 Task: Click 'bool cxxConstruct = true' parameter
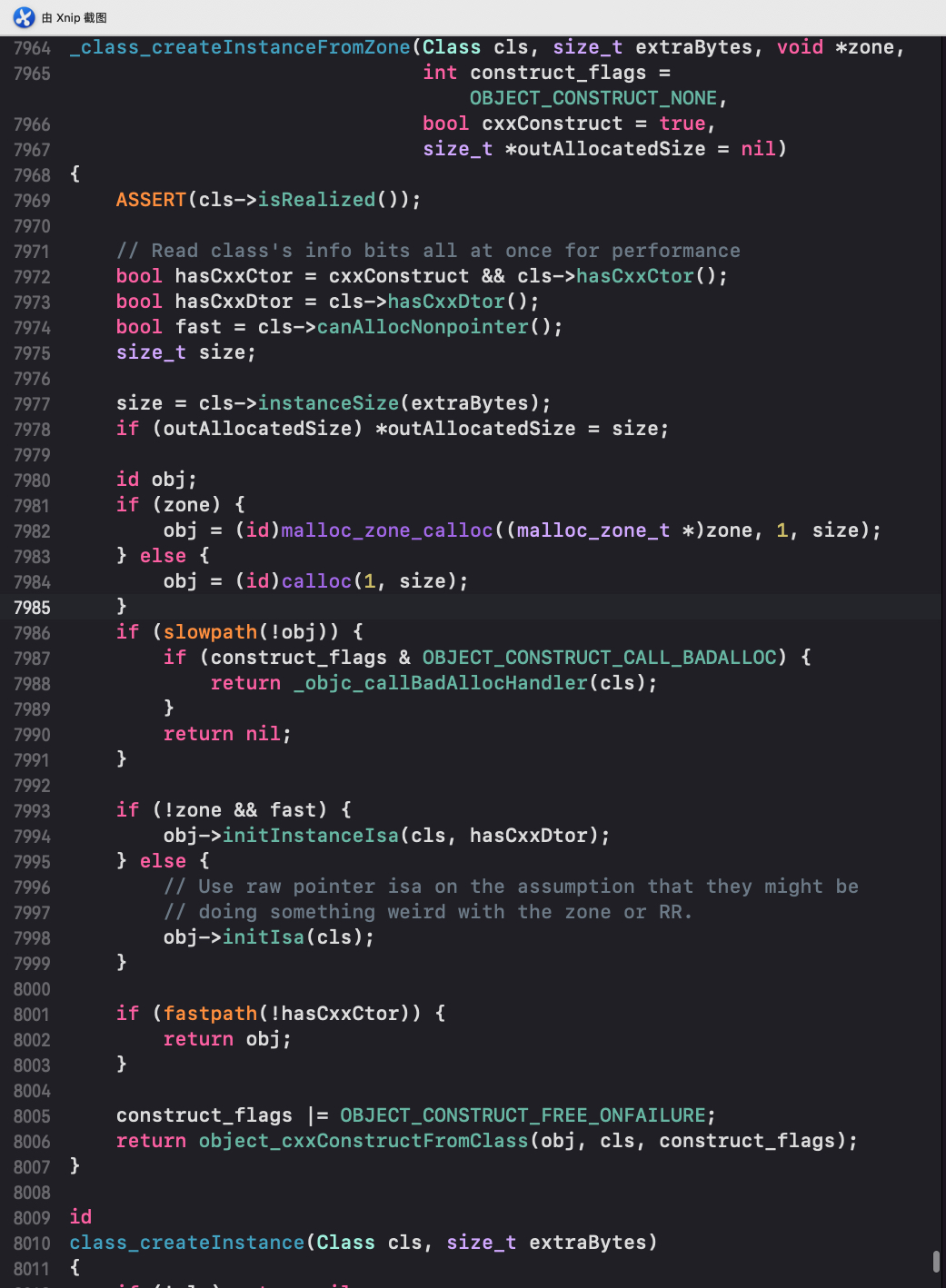(564, 124)
